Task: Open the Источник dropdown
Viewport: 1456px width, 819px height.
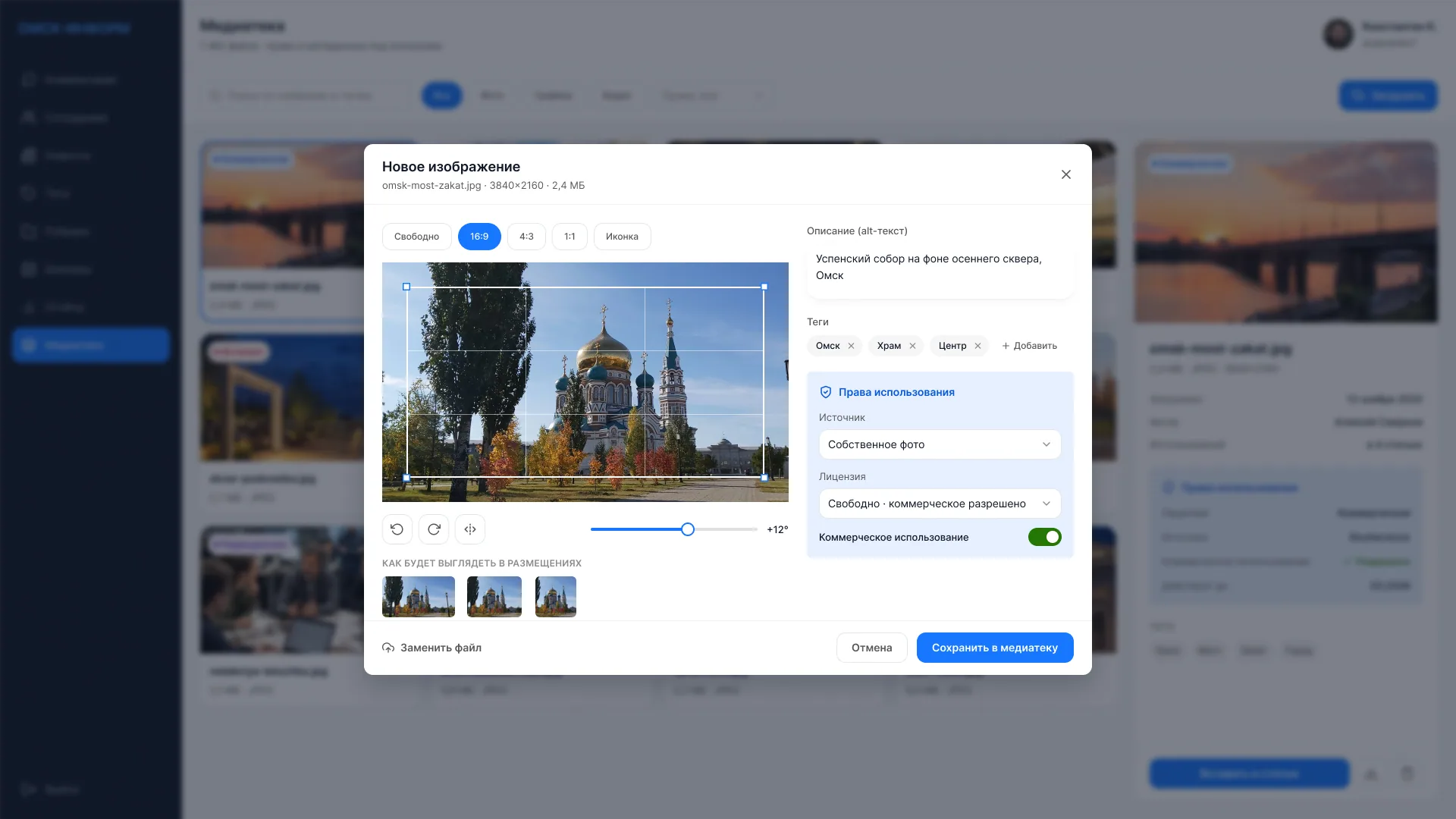Action: point(940,444)
